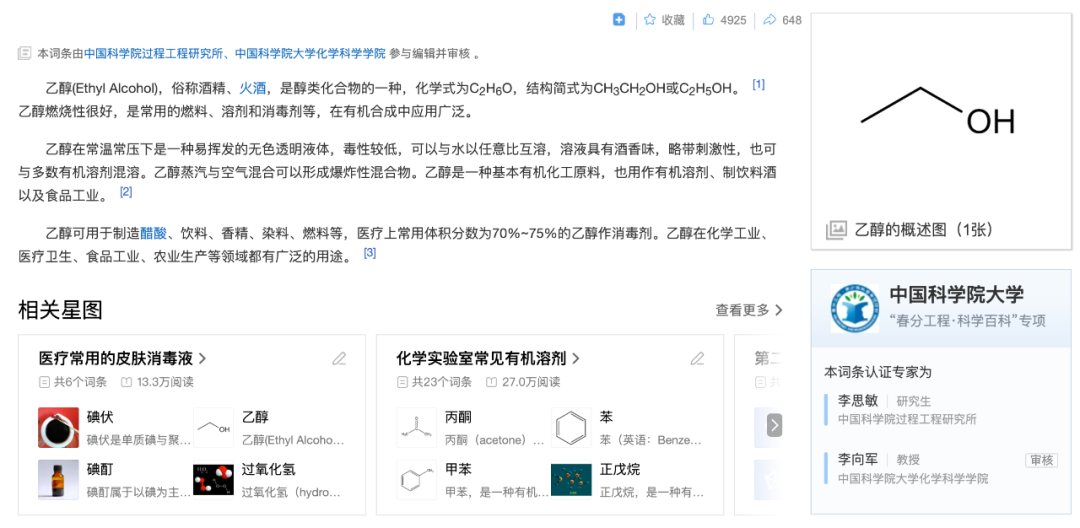Expand 查看更多 related star maps
The height and width of the screenshot is (528, 1080).
(x=749, y=310)
